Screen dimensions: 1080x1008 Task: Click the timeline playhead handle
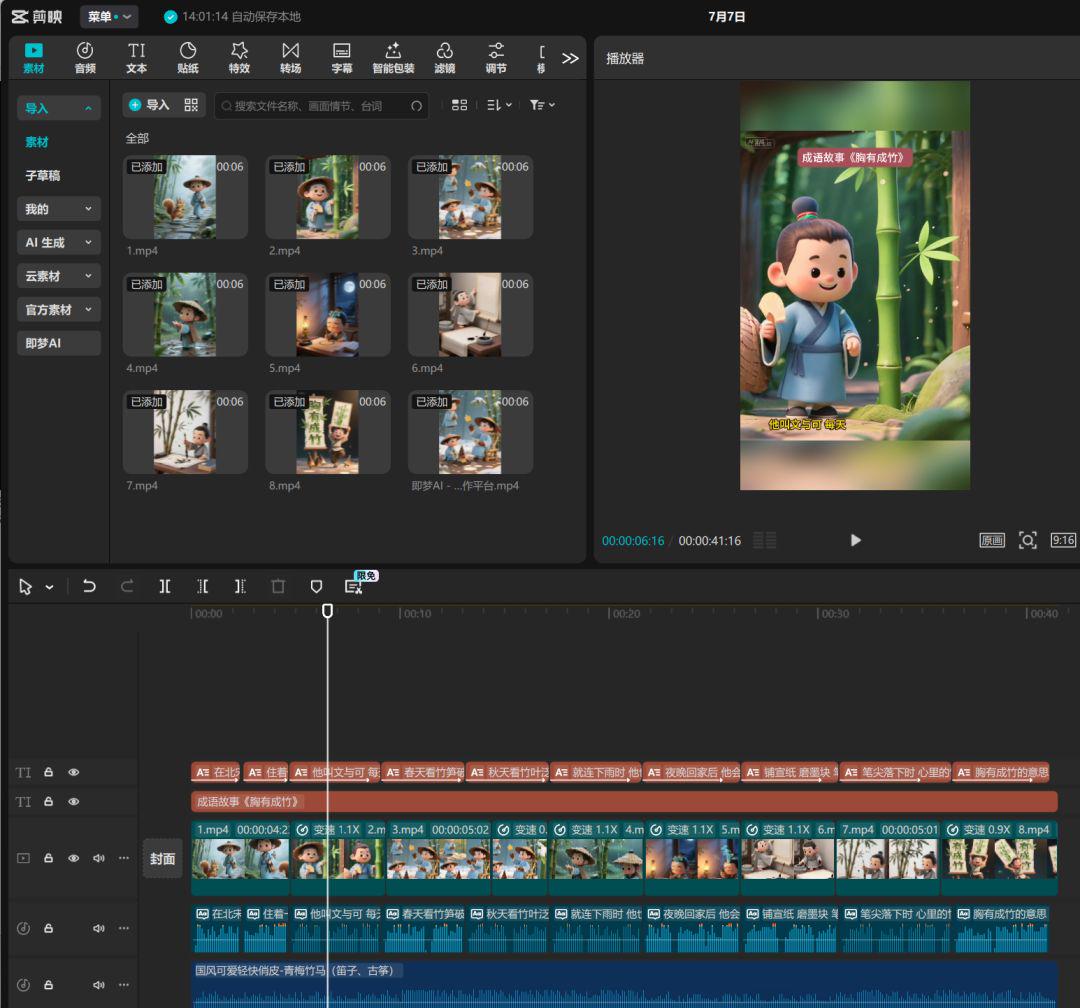(327, 611)
